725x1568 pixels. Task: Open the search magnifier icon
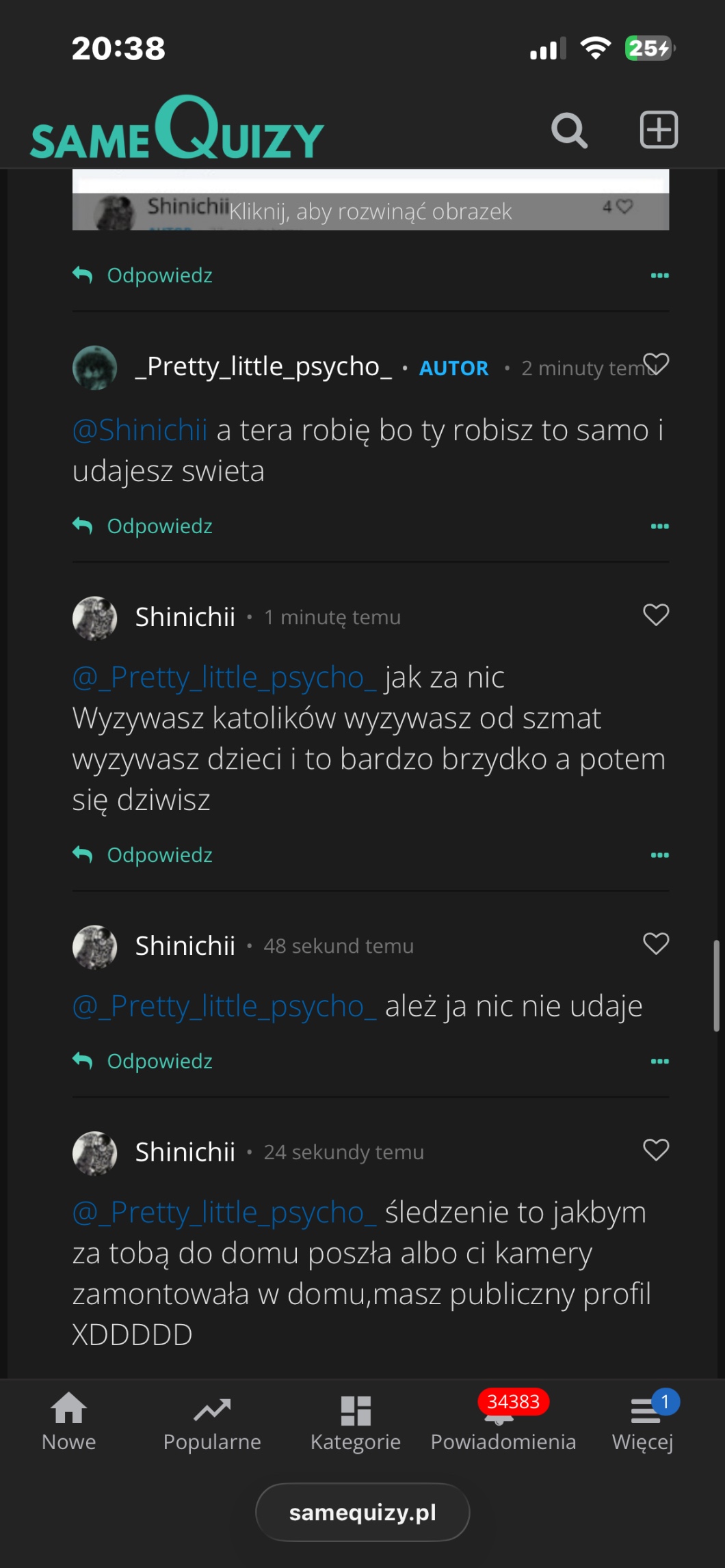[x=569, y=131]
